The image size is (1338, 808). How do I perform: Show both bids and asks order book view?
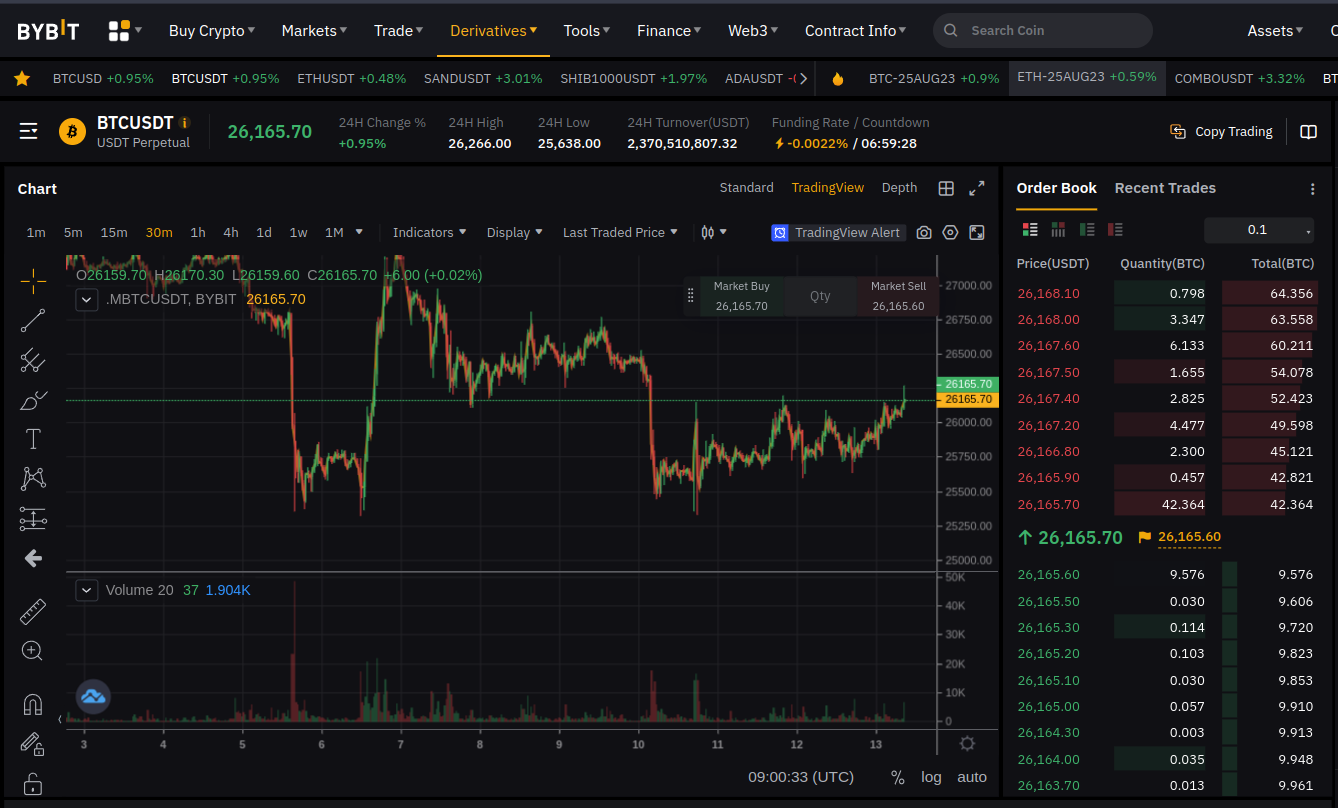(x=1030, y=229)
